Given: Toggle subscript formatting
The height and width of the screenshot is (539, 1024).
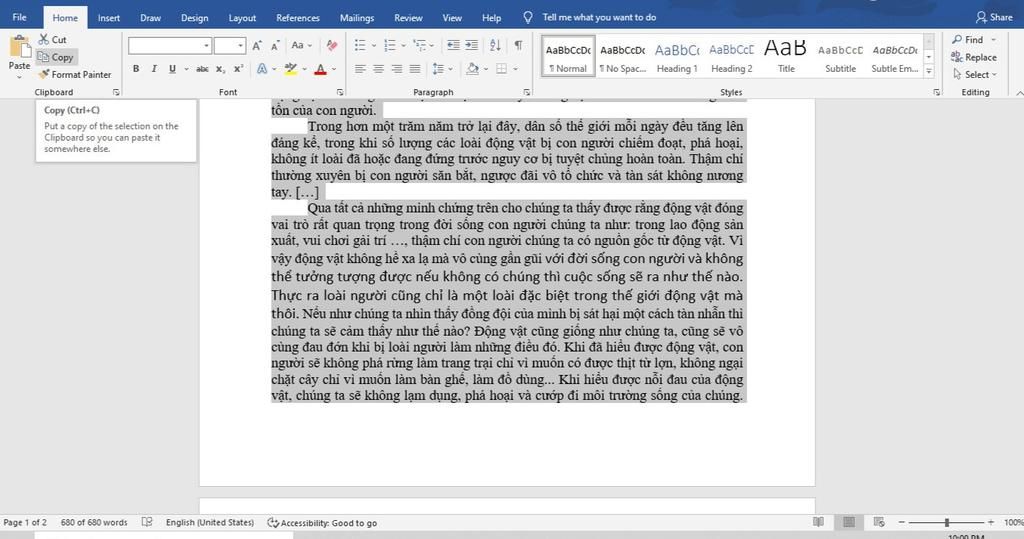Looking at the screenshot, I should tap(220, 69).
